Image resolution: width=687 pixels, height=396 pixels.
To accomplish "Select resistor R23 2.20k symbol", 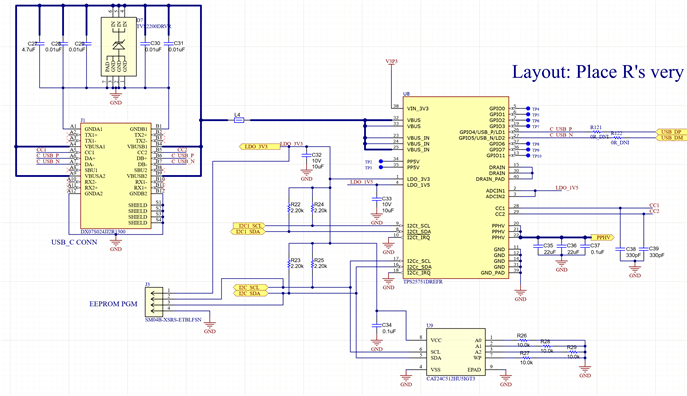I will pos(289,264).
